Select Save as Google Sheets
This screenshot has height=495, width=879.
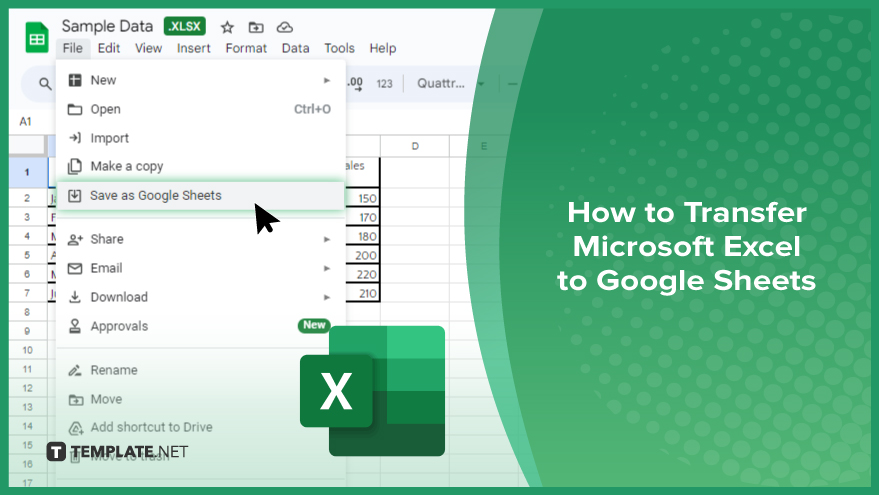201,195
